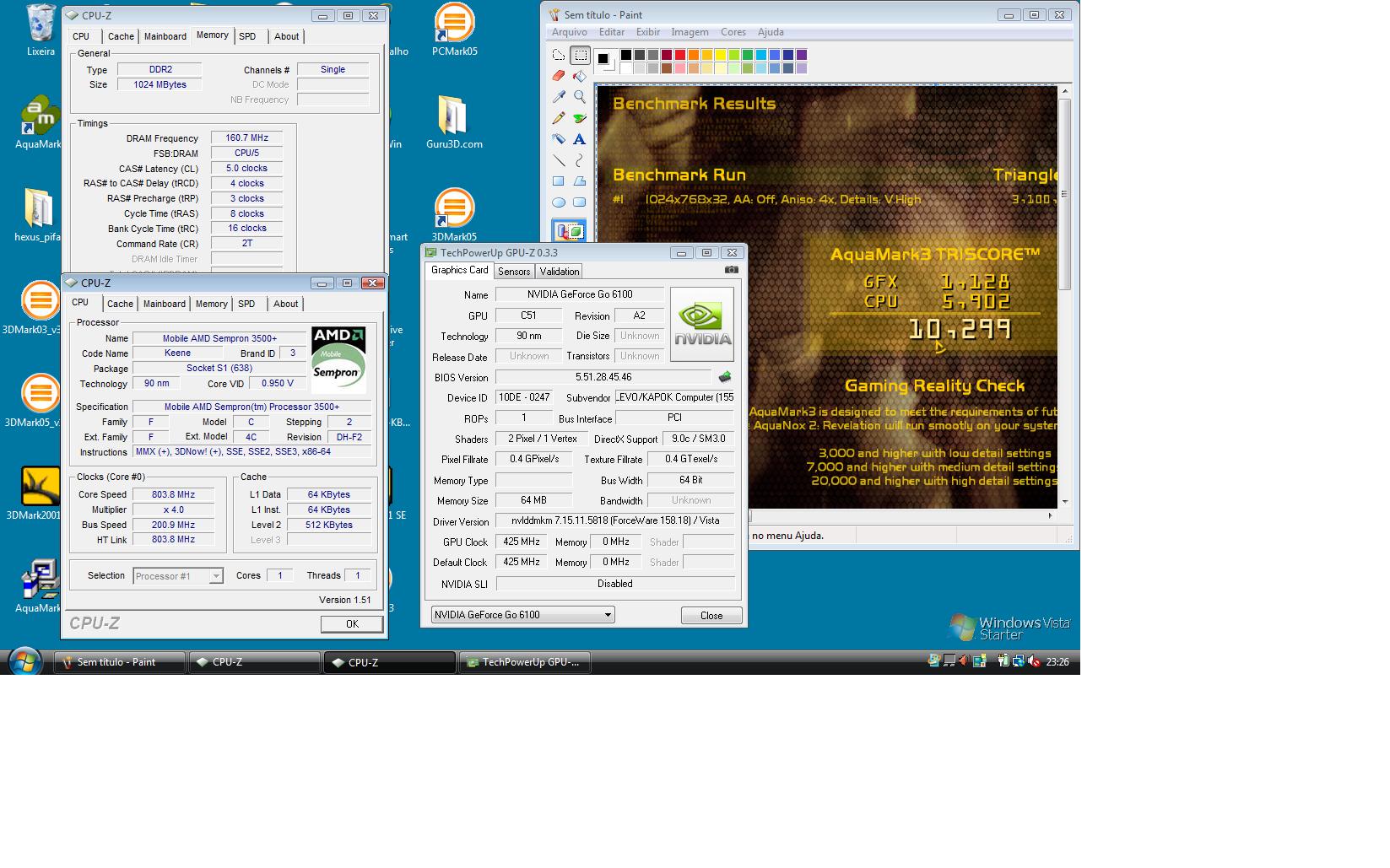Pick the red color swatch in Paint palette
The width and height of the screenshot is (1390, 868).
[679, 55]
